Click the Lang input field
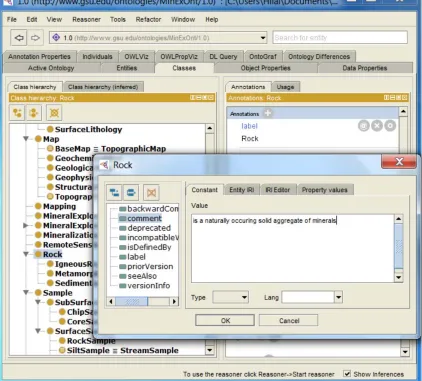Viewport: 422px width, 381px height. coord(308,297)
